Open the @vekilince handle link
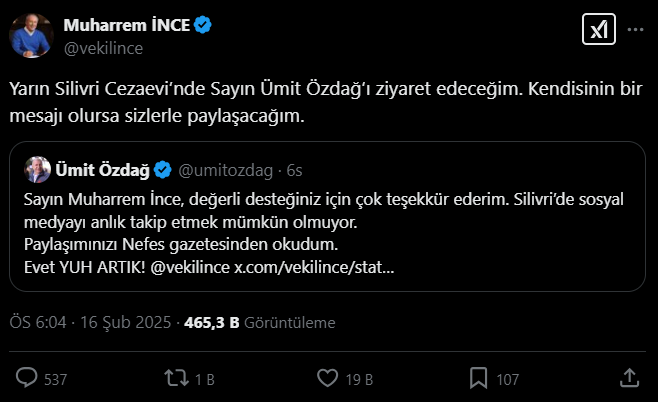Screen dimensions: 658x402 point(105,47)
